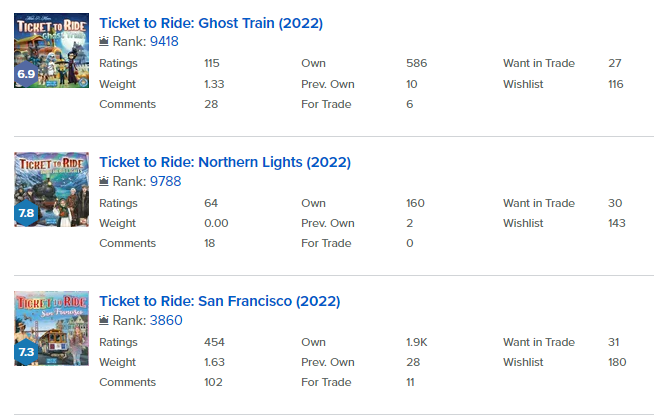Click the crown icon beside Rank 9418
Viewport: 654px width, 415px height.
click(104, 41)
